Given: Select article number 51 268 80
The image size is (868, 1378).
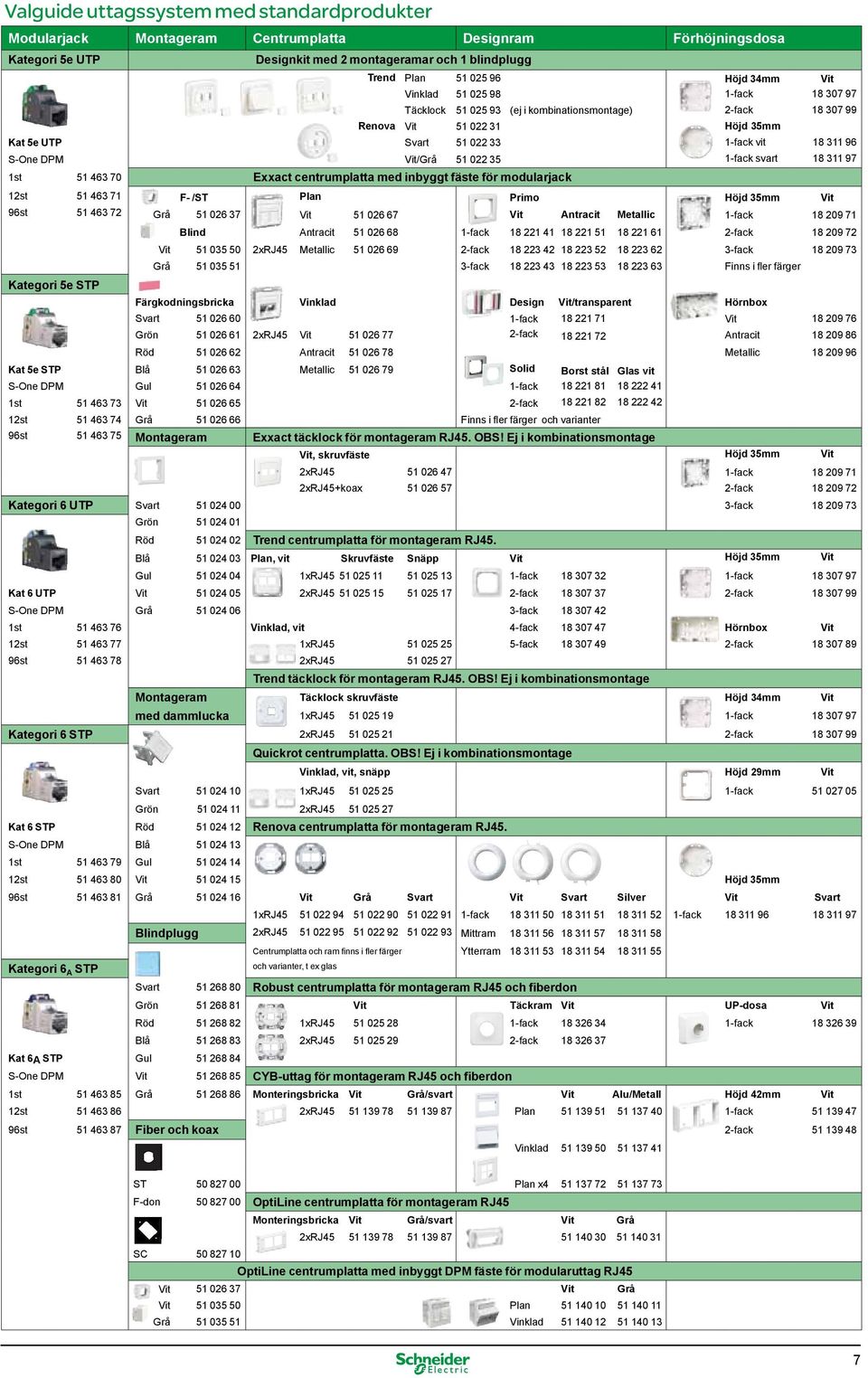Looking at the screenshot, I should pyautogui.click(x=218, y=987).
